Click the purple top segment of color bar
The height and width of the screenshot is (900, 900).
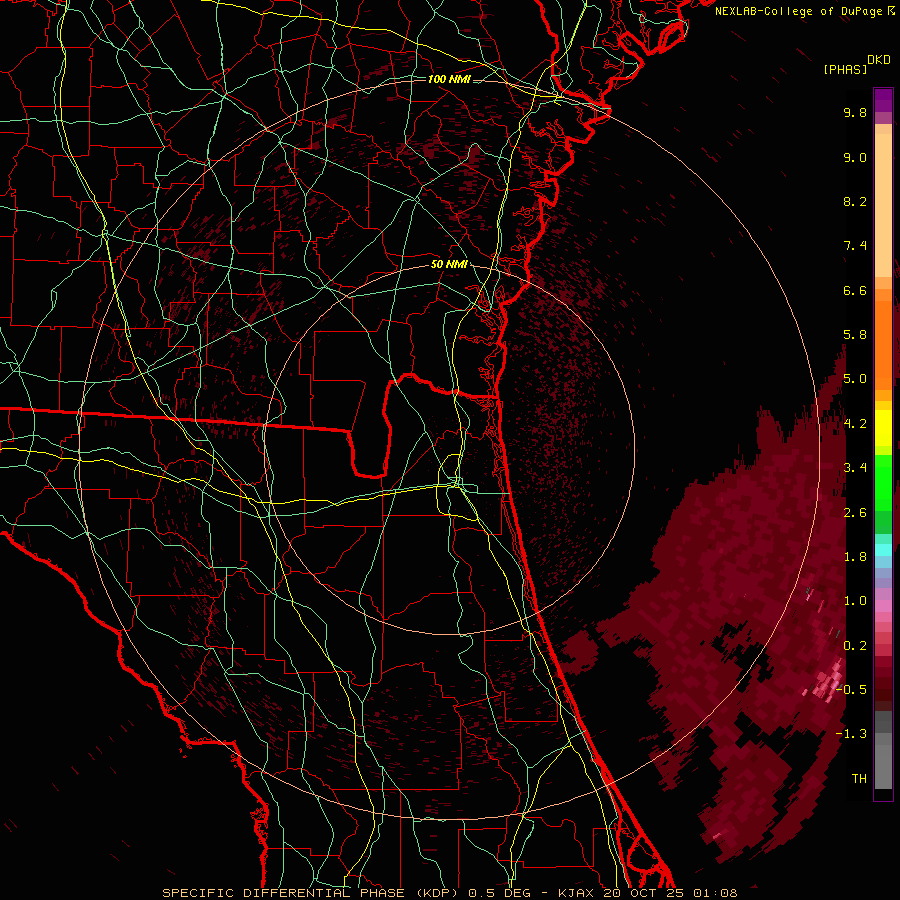(883, 100)
